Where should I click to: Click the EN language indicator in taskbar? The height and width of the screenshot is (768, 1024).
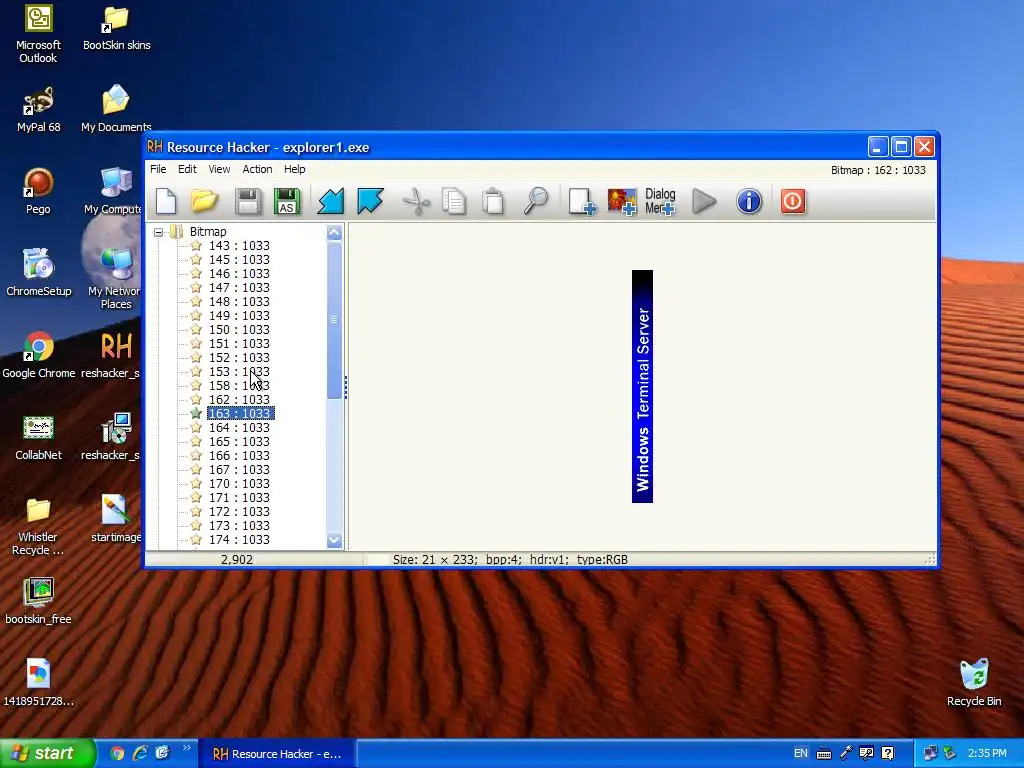click(801, 754)
